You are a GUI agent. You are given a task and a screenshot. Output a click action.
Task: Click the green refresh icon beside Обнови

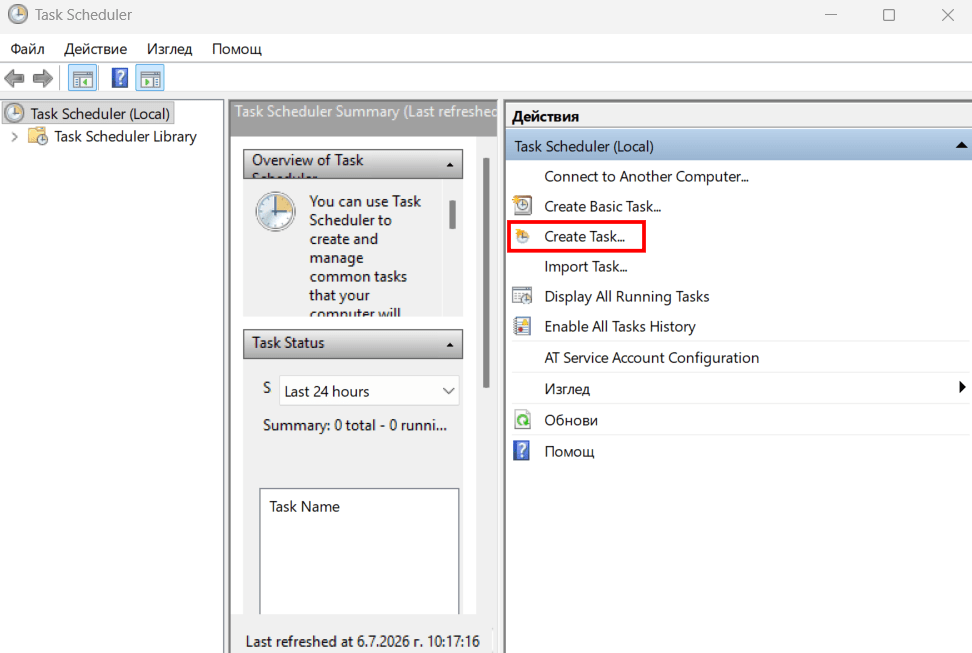[522, 420]
